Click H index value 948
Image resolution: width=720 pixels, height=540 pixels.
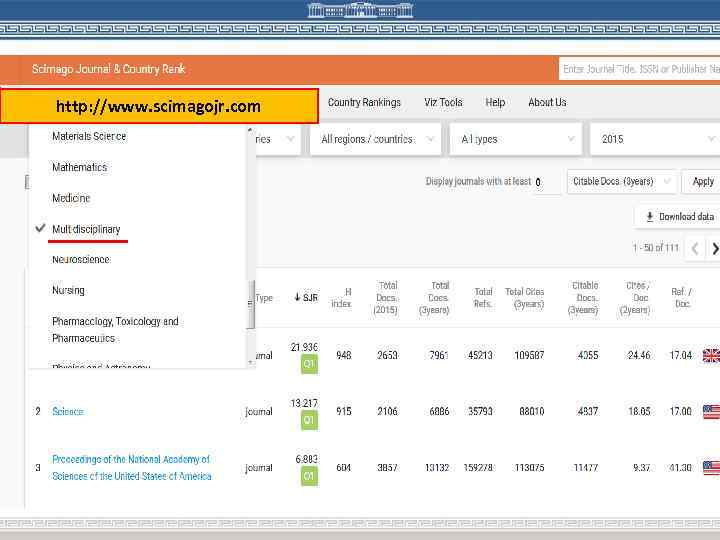tap(343, 355)
